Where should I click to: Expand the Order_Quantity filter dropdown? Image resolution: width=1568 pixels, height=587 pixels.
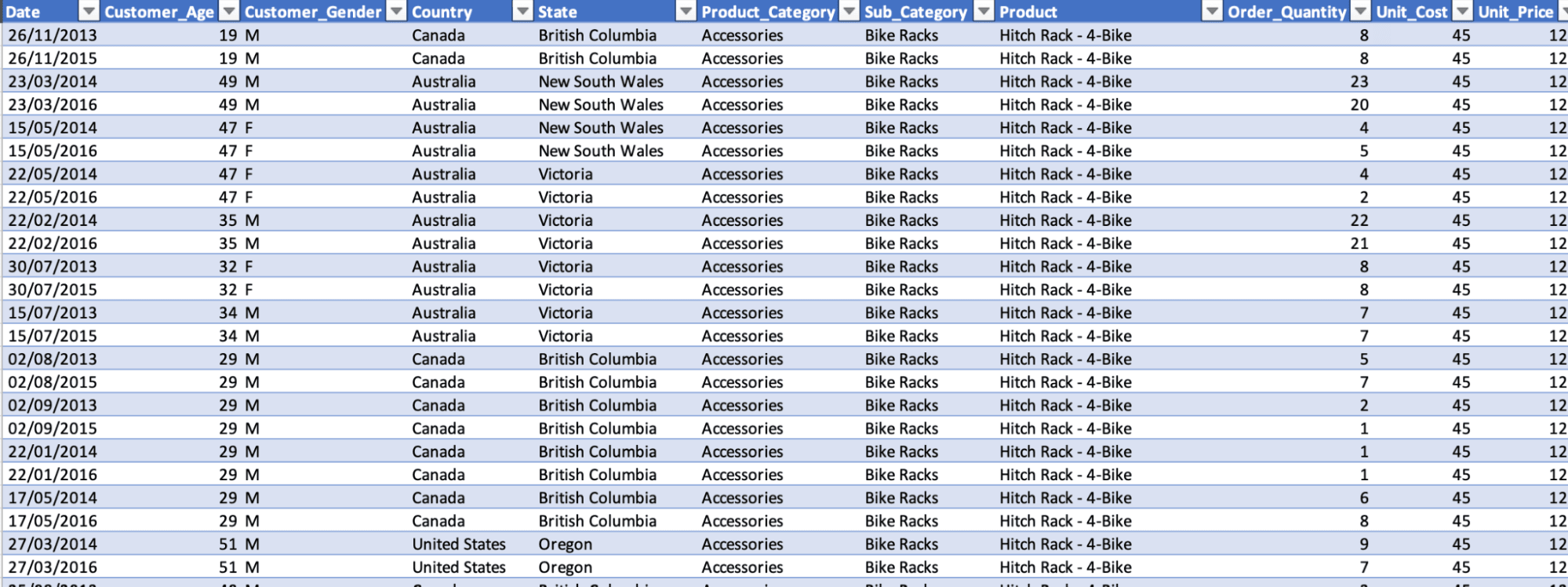pyautogui.click(x=1359, y=12)
